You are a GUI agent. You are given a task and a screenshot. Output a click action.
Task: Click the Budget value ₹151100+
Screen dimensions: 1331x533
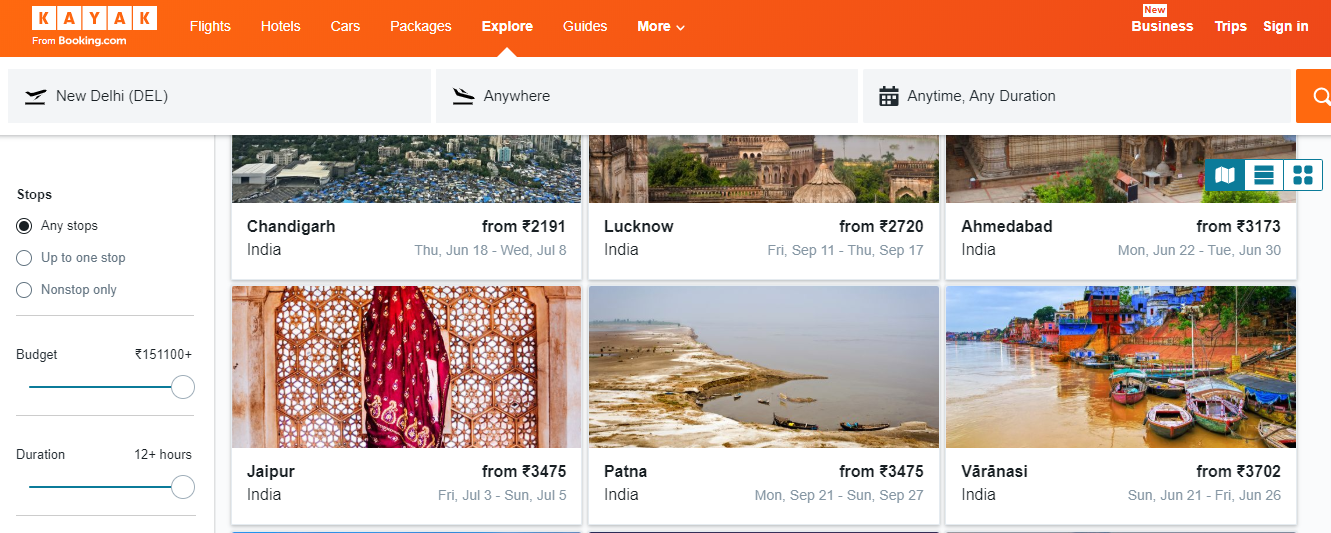[x=163, y=354]
